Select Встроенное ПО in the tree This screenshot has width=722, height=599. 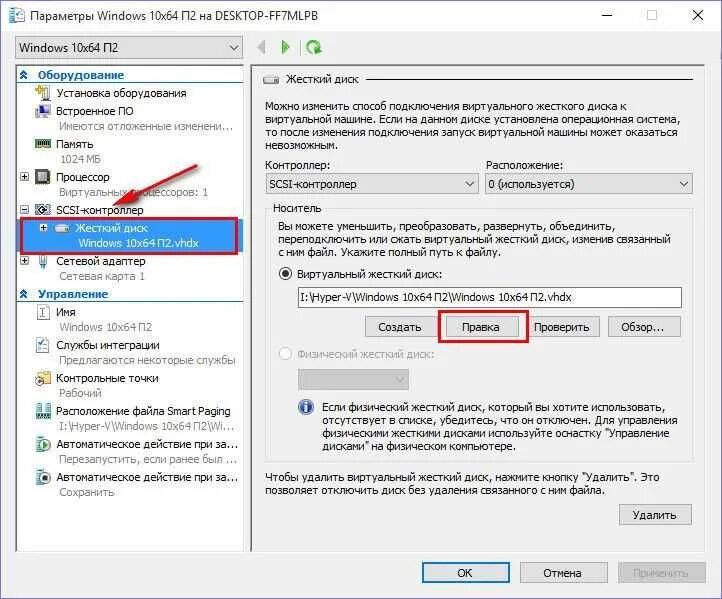[x=94, y=111]
